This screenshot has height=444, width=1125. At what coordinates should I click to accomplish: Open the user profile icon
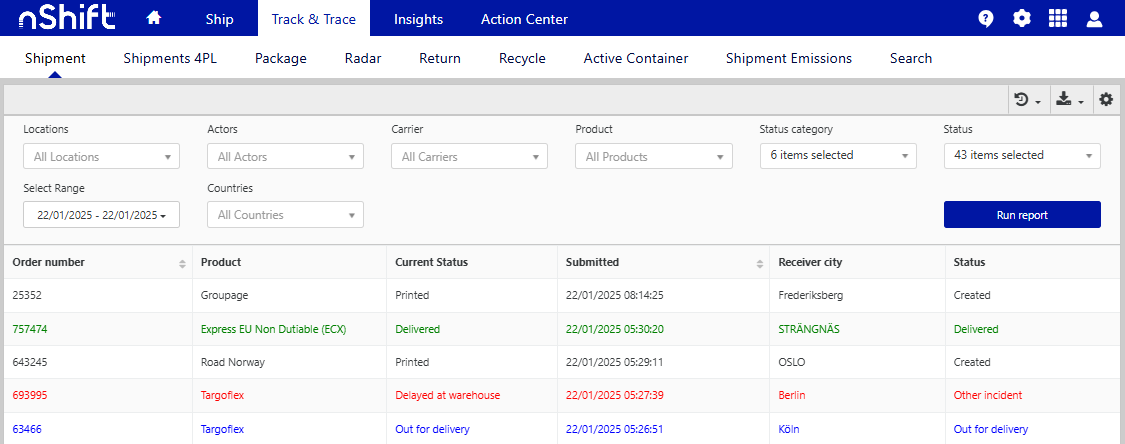pos(1094,19)
